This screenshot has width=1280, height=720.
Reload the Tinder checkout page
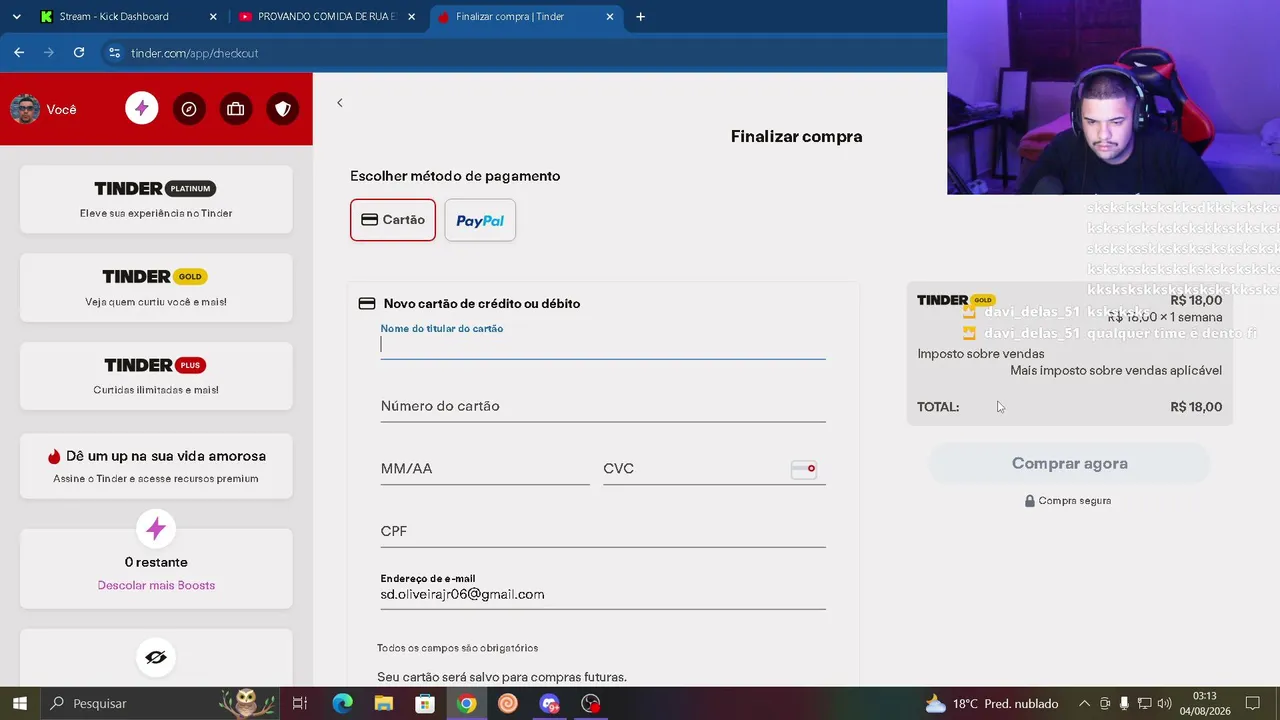click(79, 53)
